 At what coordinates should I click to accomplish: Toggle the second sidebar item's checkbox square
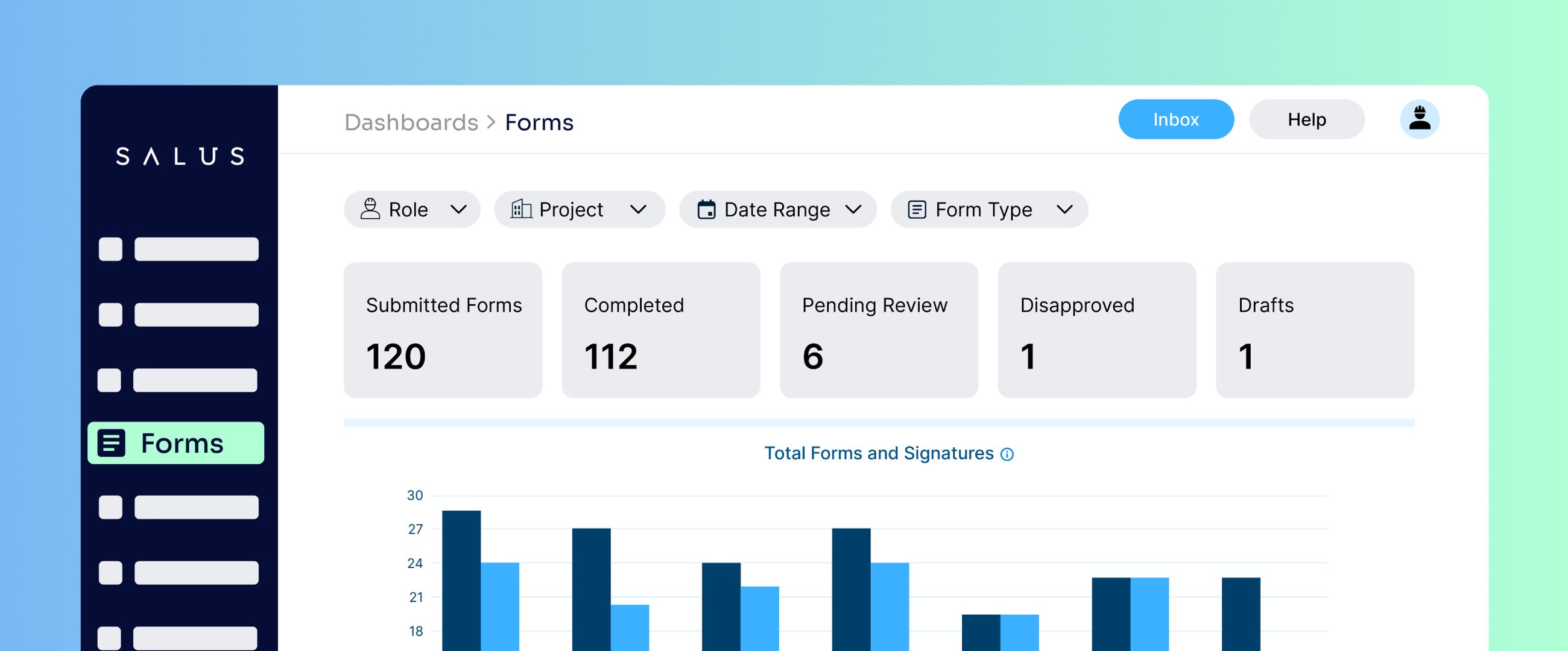(x=111, y=316)
